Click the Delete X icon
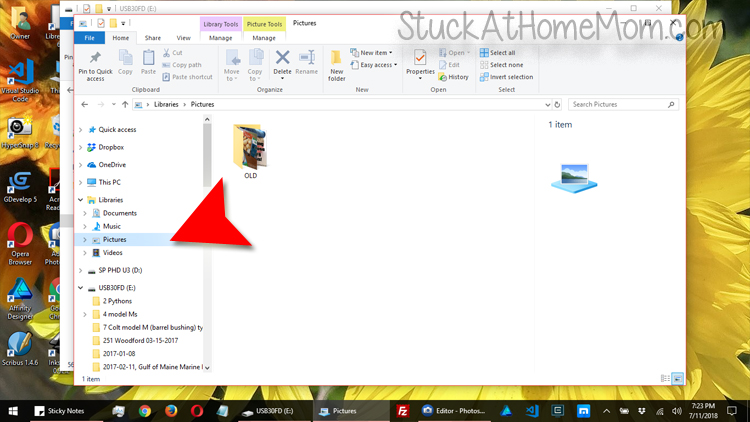The height and width of the screenshot is (422, 750). coord(282,57)
